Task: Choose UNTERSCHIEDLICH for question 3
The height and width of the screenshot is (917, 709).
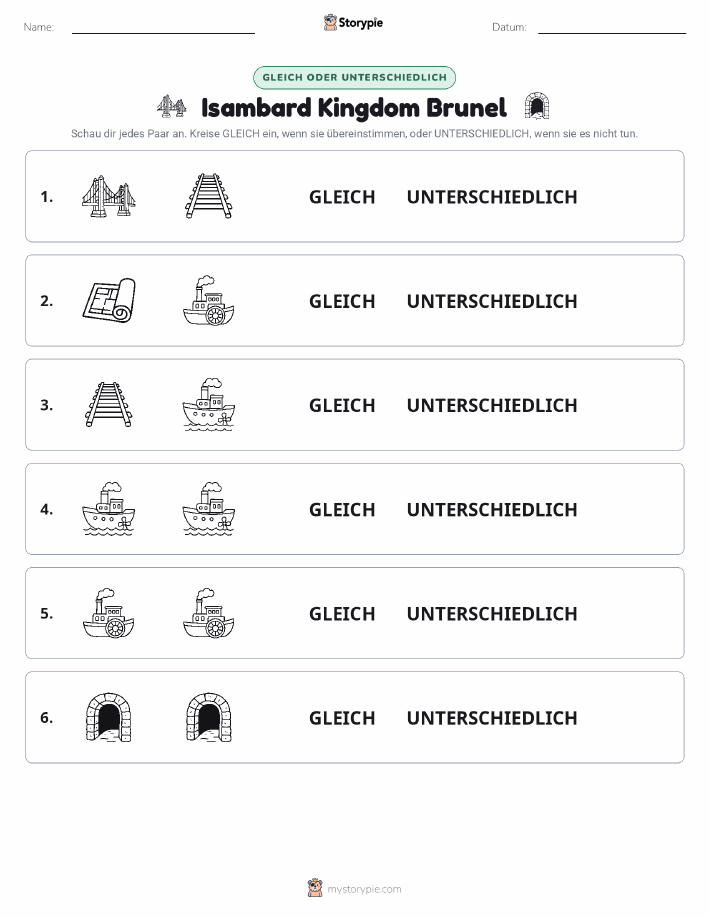Action: [492, 405]
